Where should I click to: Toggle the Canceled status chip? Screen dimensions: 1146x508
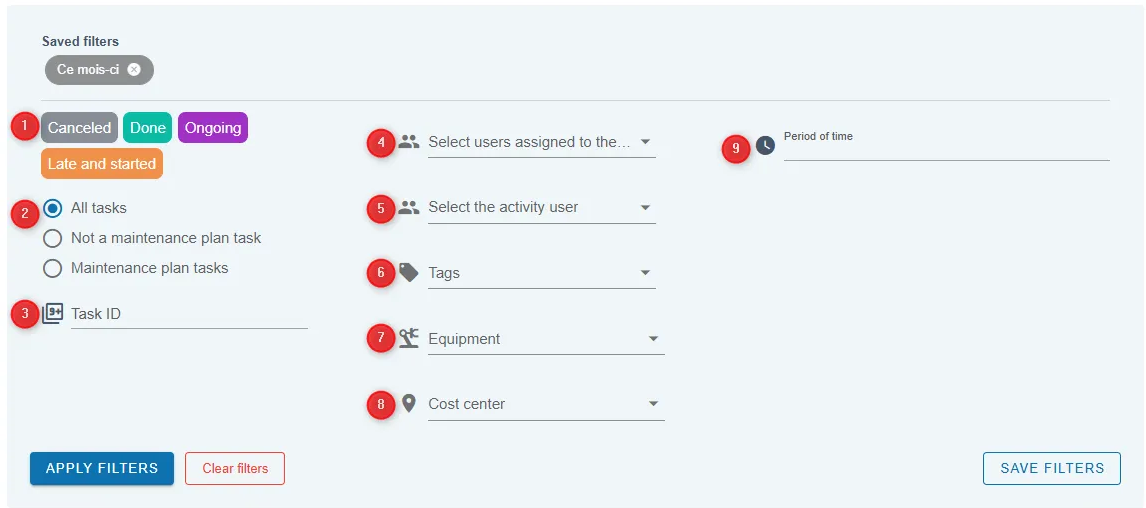tap(79, 128)
